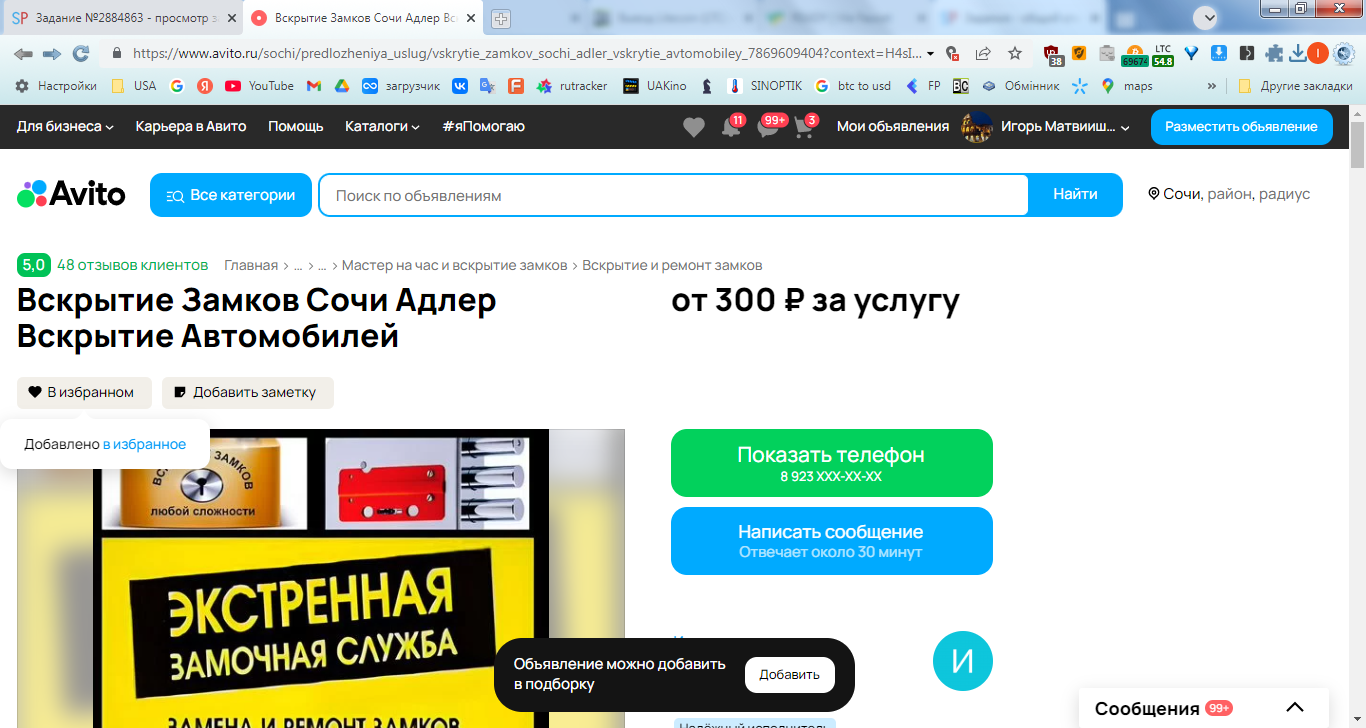Viewport: 1366px width, 728px height.
Task: Click Сочи, район, радиус location selector
Action: click(1229, 194)
